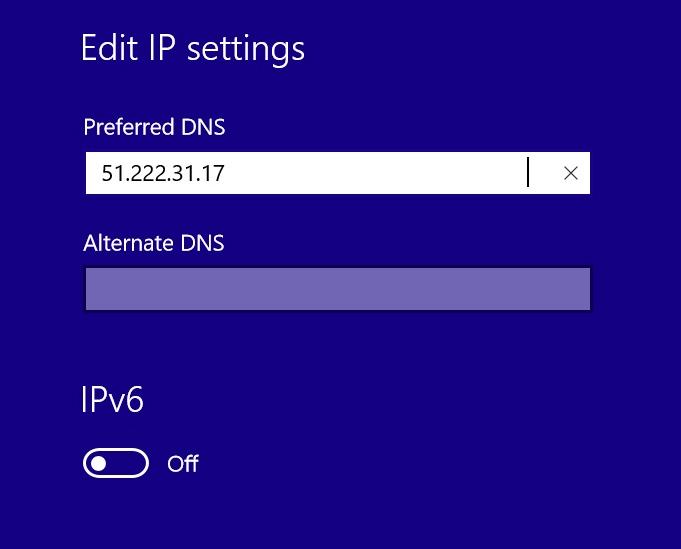681x549 pixels.
Task: Select the Edit IP settings heading
Action: pyautogui.click(x=192, y=48)
